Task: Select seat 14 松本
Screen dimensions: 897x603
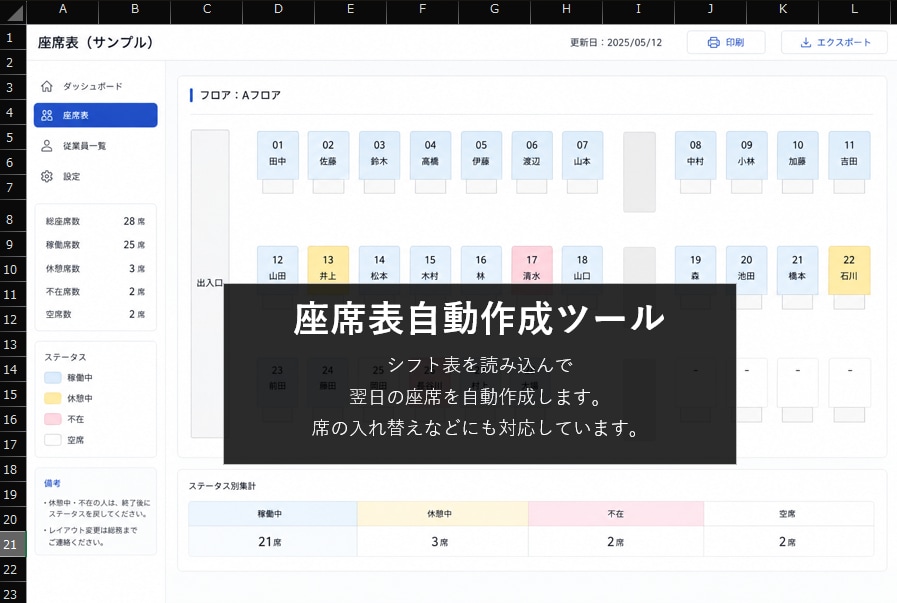Action: point(379,265)
